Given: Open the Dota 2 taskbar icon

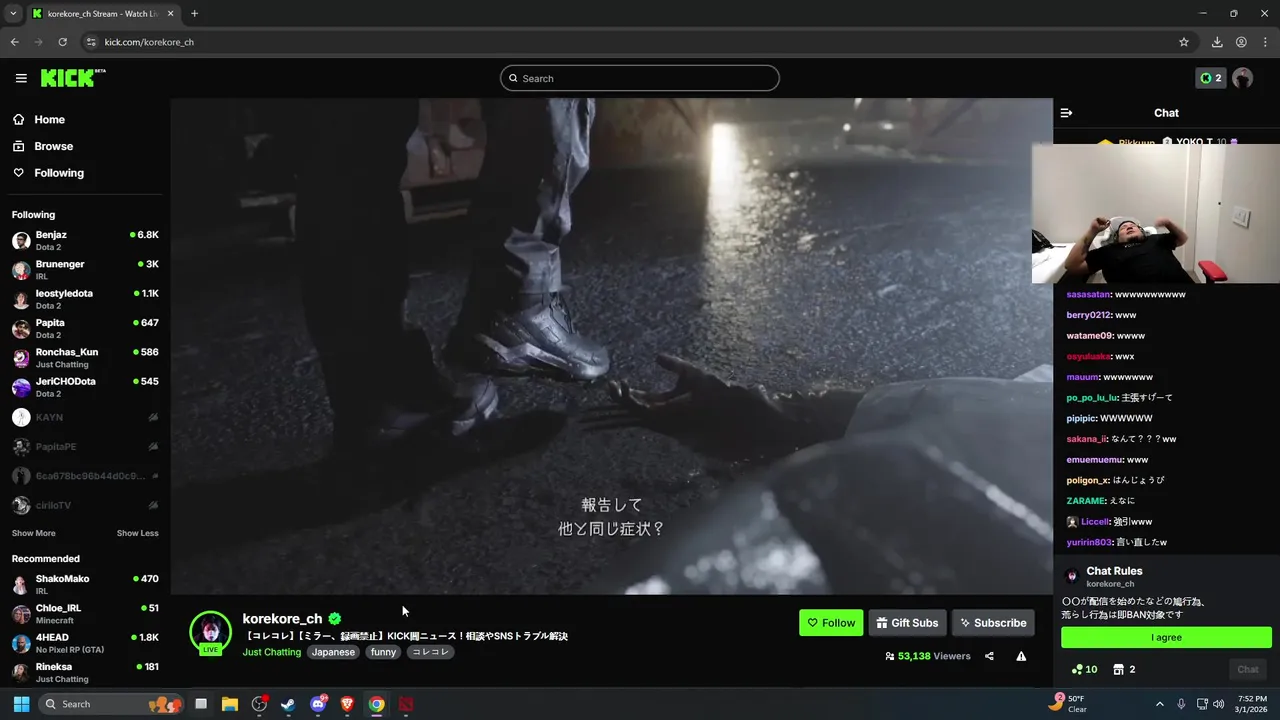Looking at the screenshot, I should pos(406,704).
